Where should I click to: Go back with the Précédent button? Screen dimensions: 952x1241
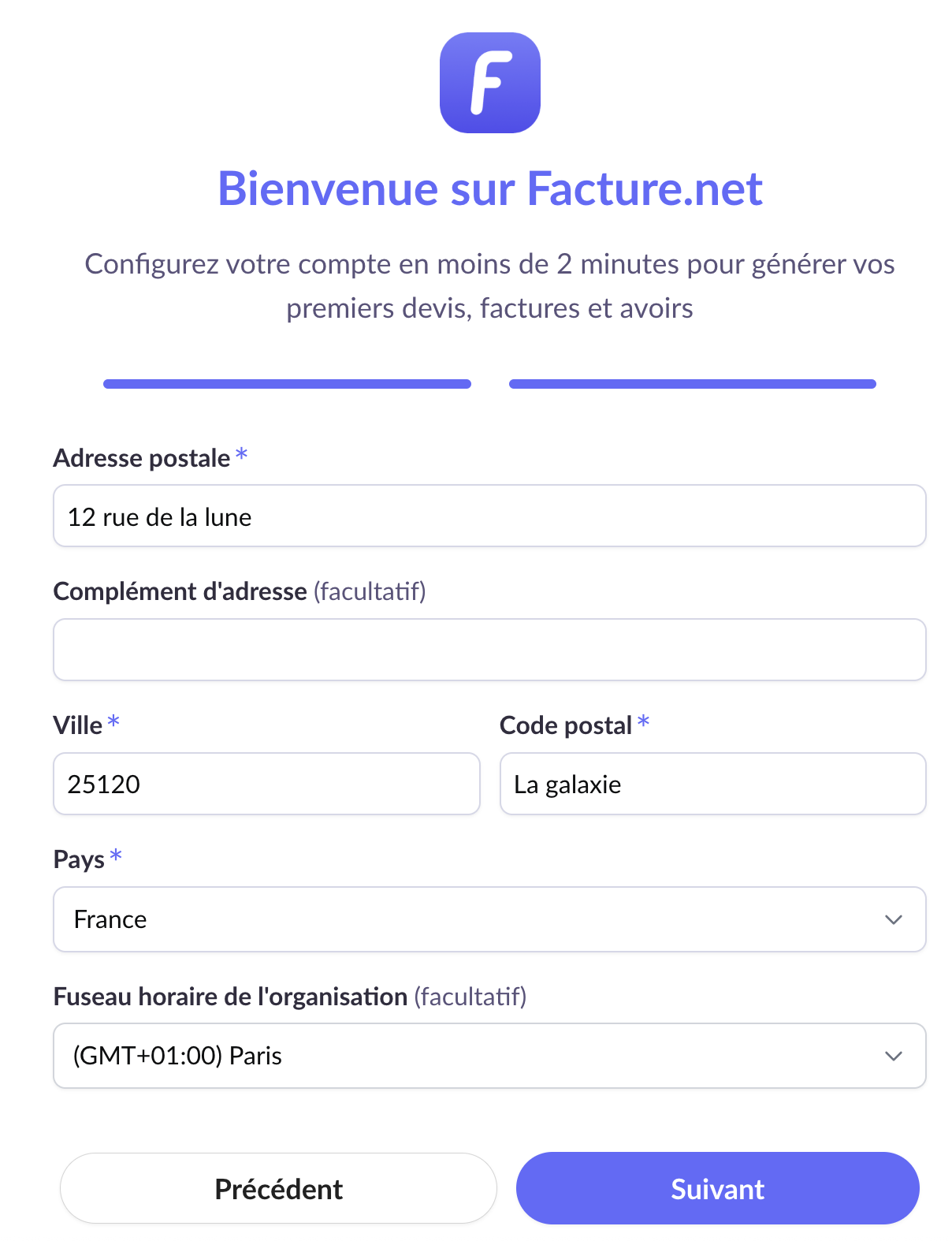[x=278, y=1189]
